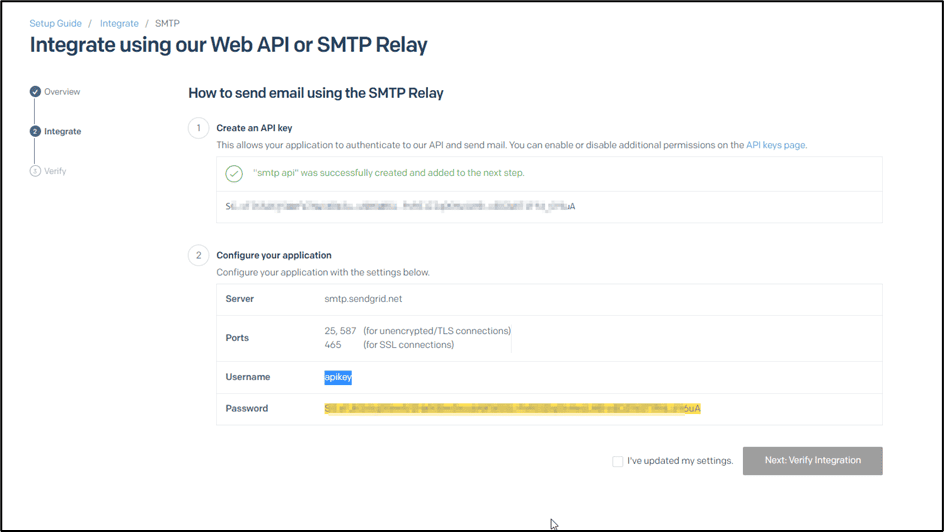This screenshot has height=532, width=944.
Task: Click the "for SSL connections" note
Action: pos(409,345)
